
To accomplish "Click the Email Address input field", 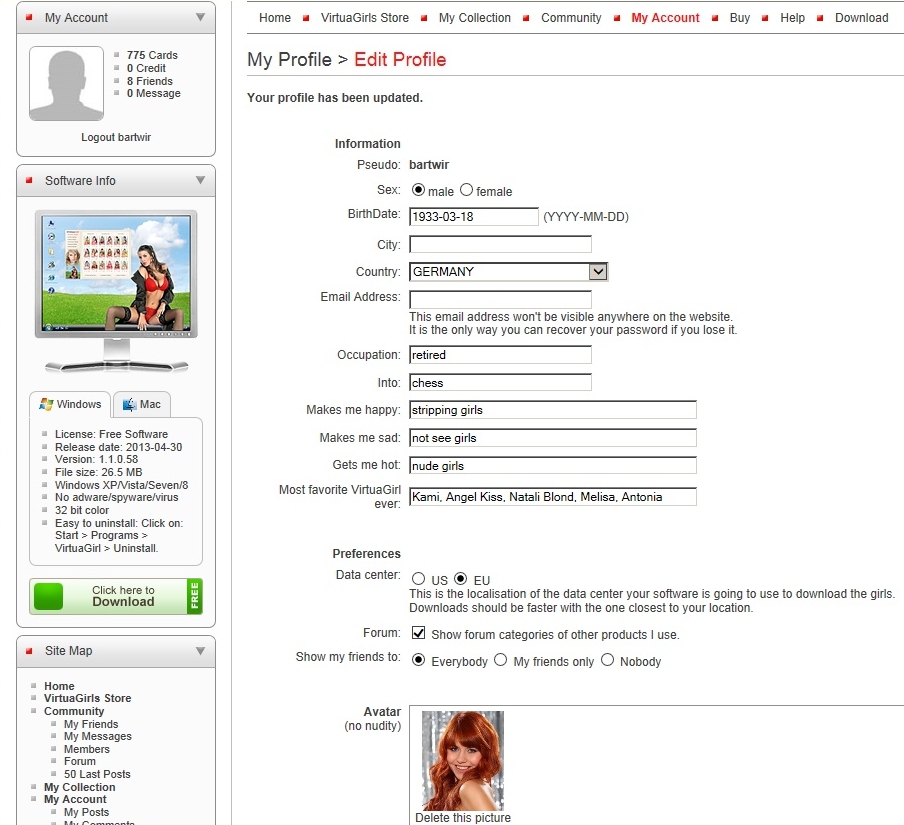I will [x=500, y=300].
